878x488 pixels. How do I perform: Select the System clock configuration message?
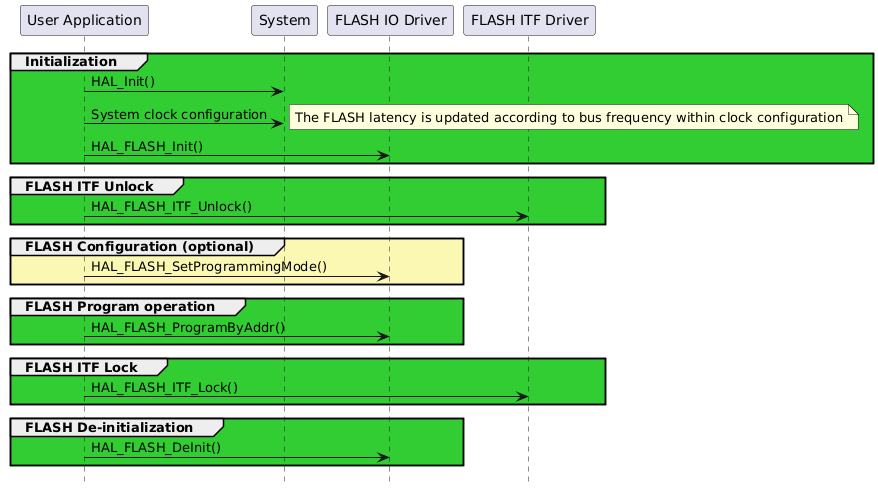tap(179, 115)
